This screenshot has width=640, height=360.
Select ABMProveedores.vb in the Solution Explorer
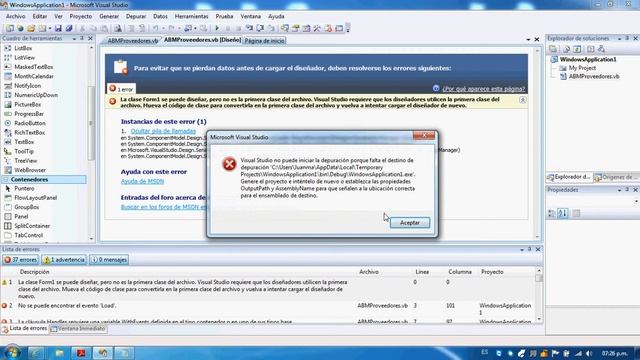tap(594, 76)
